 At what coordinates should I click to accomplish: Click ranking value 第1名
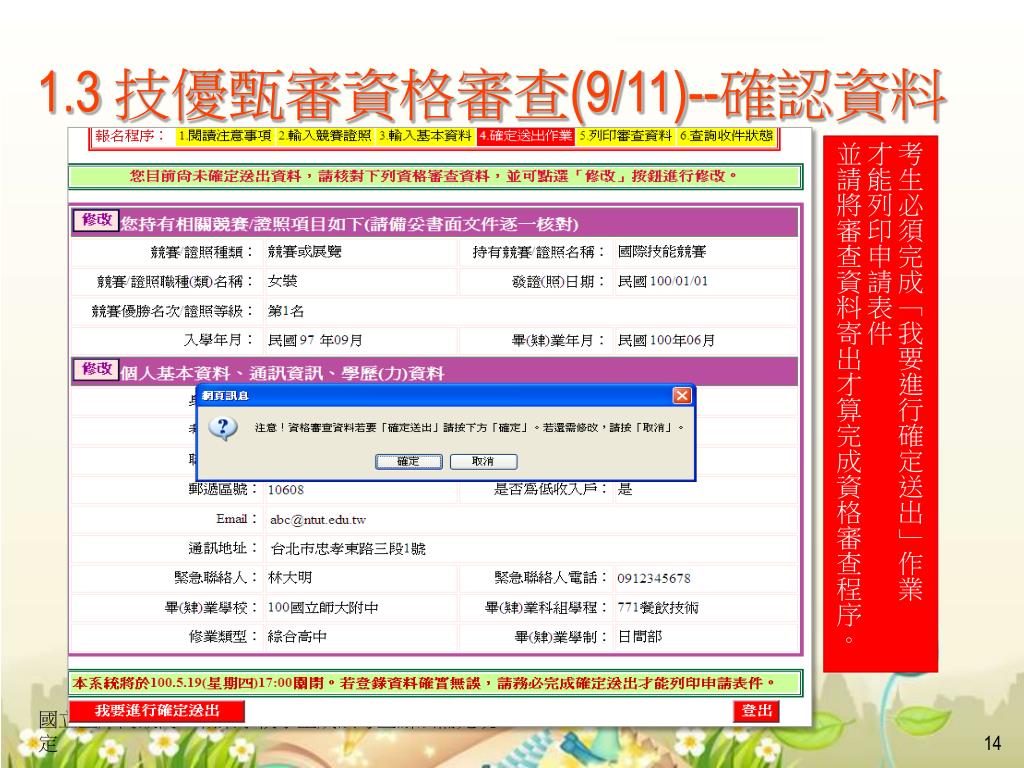click(x=286, y=312)
